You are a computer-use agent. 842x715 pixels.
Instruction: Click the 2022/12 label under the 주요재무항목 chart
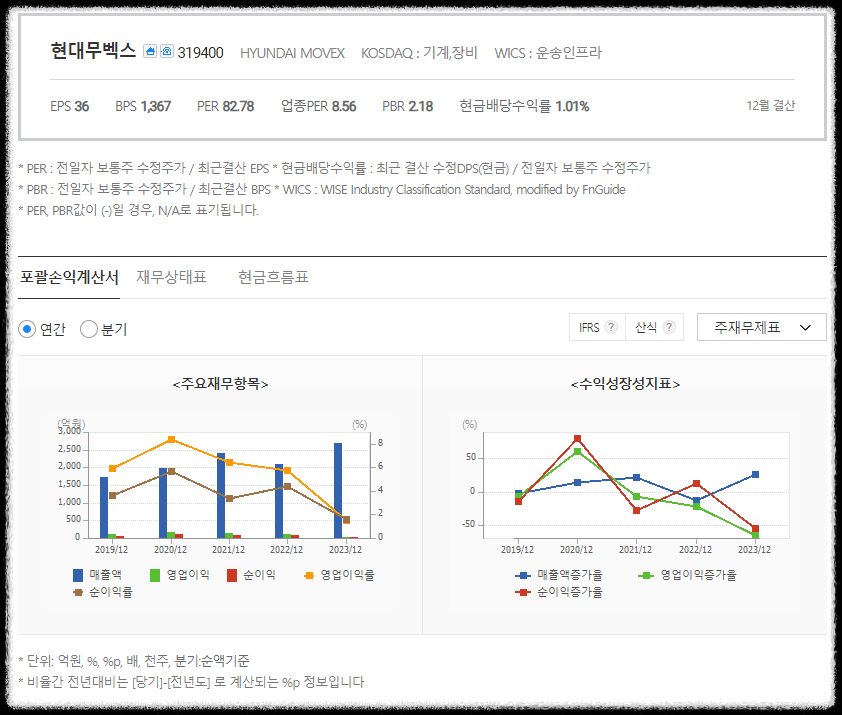click(286, 550)
